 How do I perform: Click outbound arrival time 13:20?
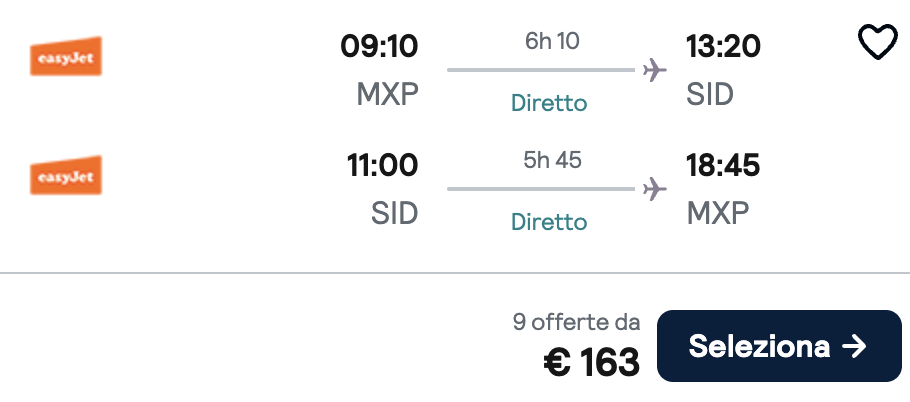pyautogui.click(x=723, y=46)
